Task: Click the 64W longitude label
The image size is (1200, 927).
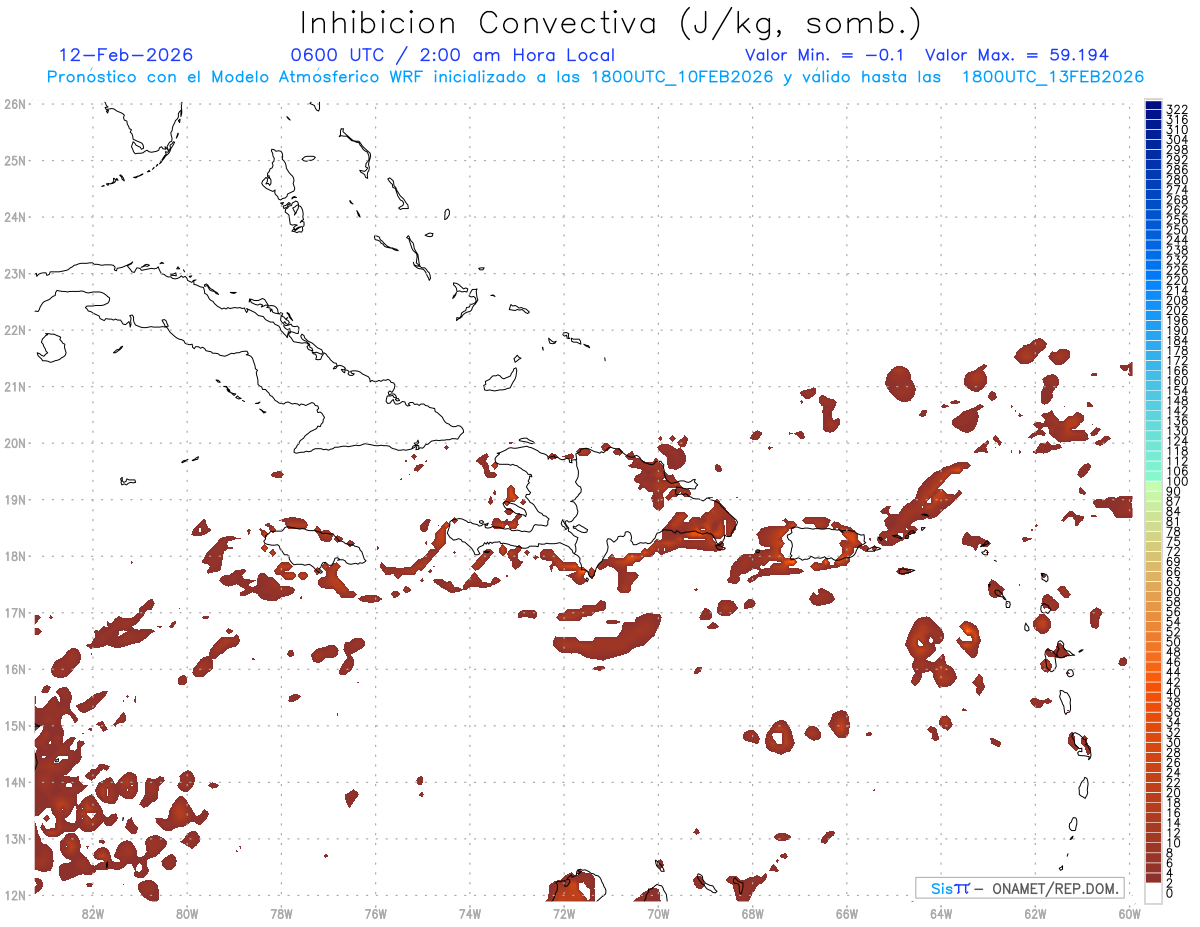Action: point(941,913)
